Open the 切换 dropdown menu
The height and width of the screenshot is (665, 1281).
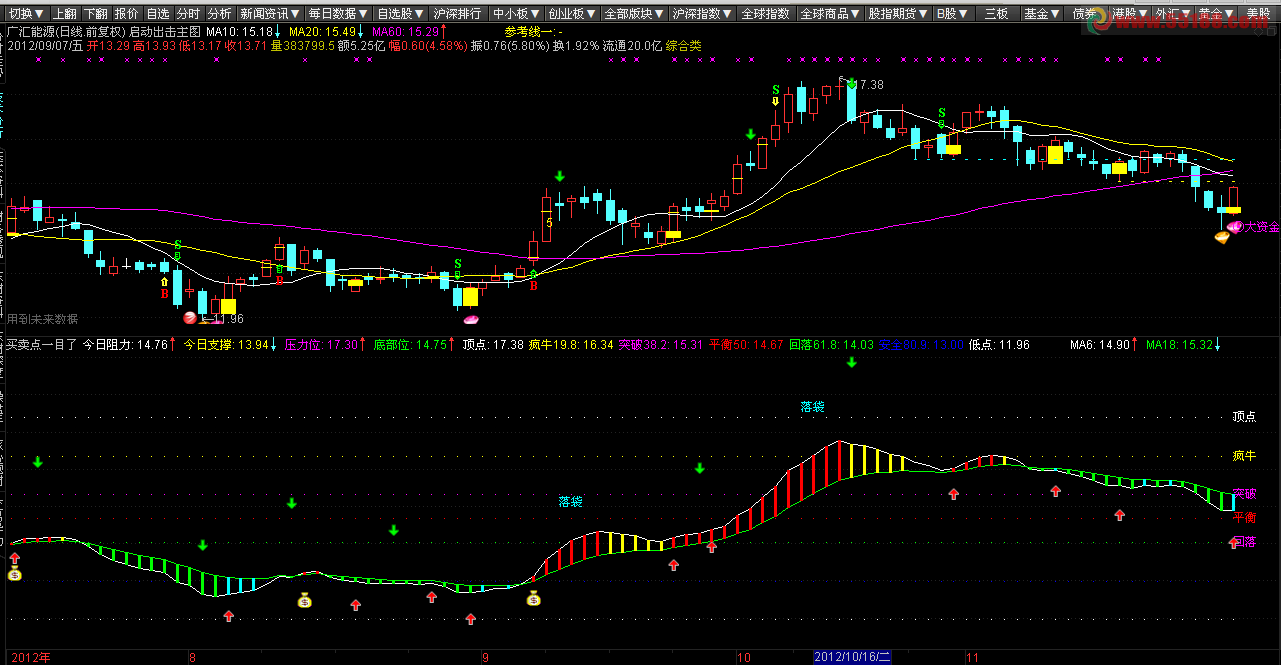click(26, 14)
